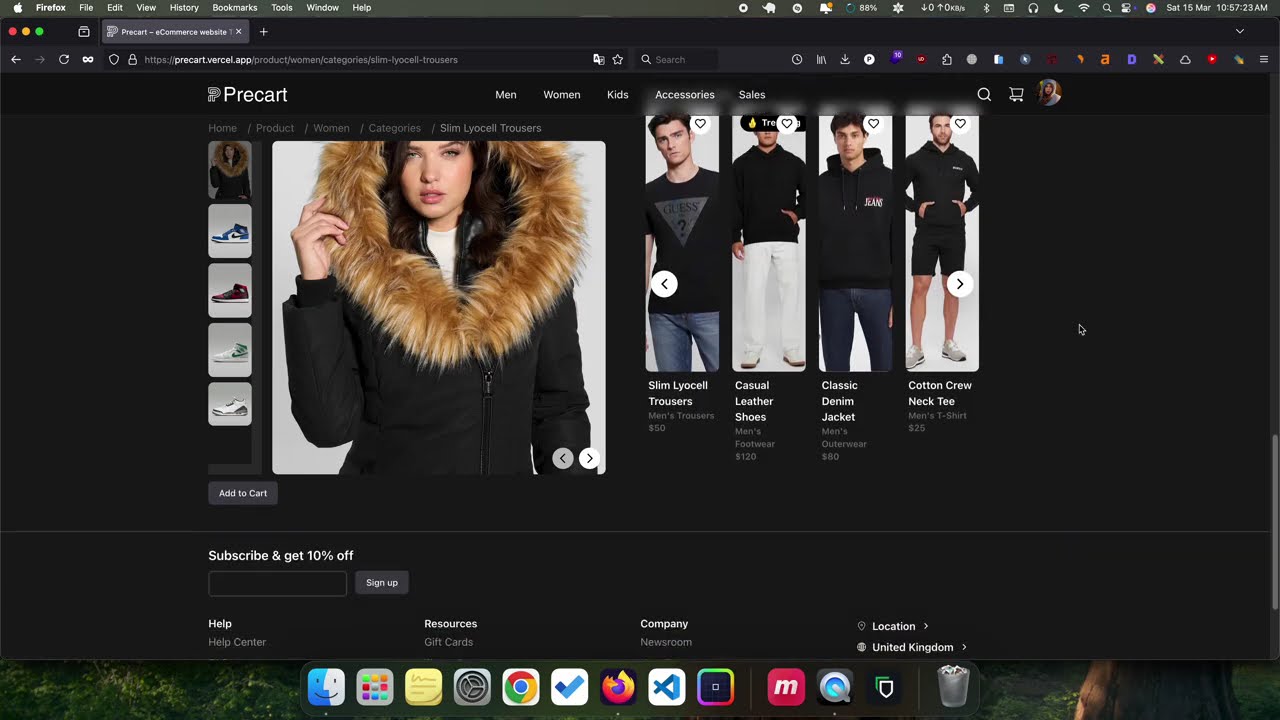Show next main product image
This screenshot has height=720, width=1280.
pyautogui.click(x=589, y=458)
